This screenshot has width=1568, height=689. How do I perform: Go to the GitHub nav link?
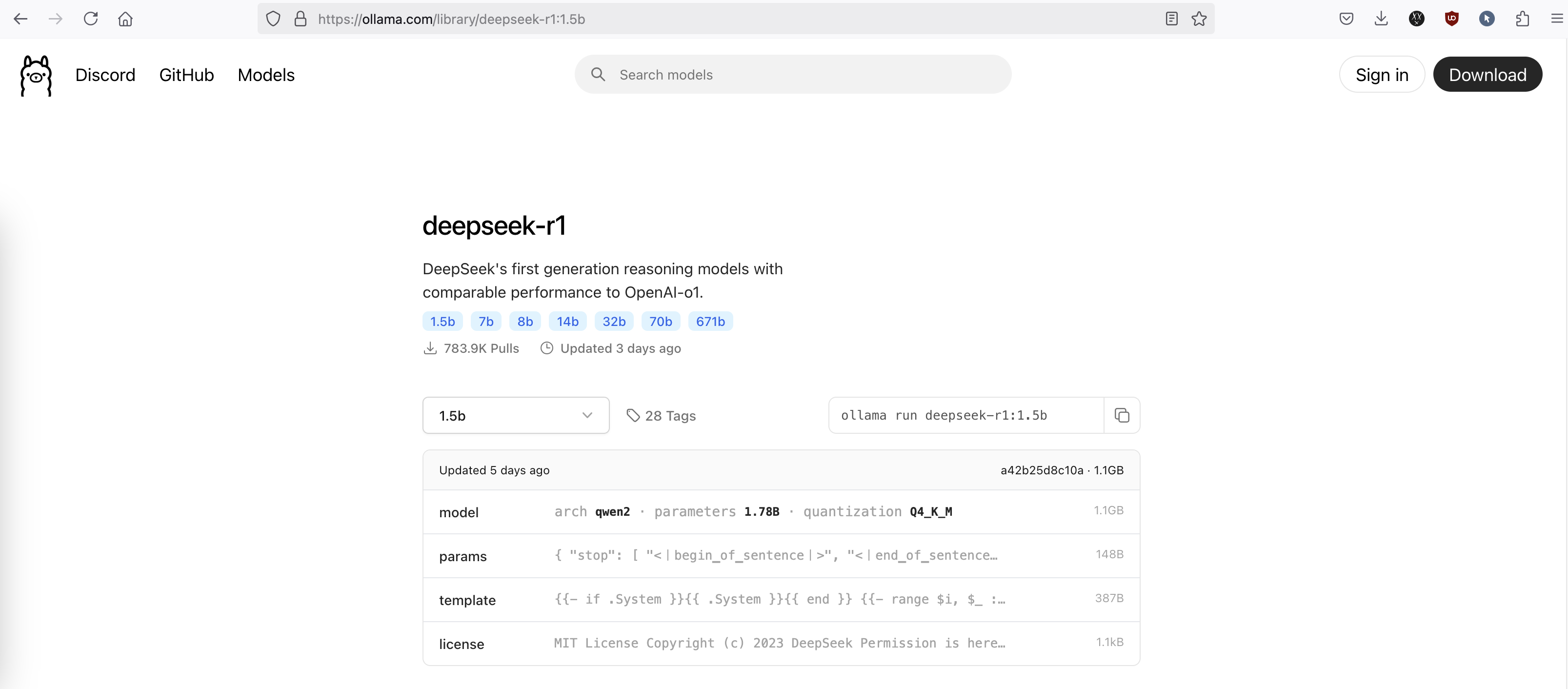(186, 75)
